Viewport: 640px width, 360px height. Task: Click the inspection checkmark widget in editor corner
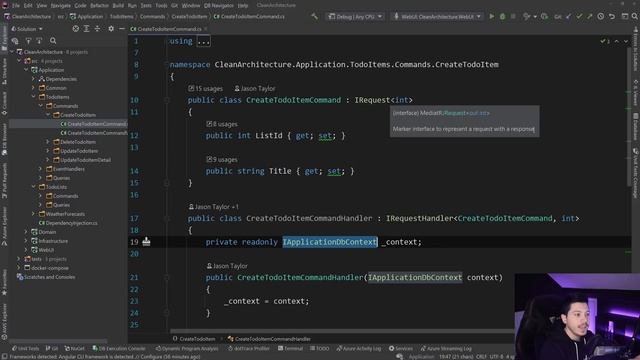tap(605, 41)
